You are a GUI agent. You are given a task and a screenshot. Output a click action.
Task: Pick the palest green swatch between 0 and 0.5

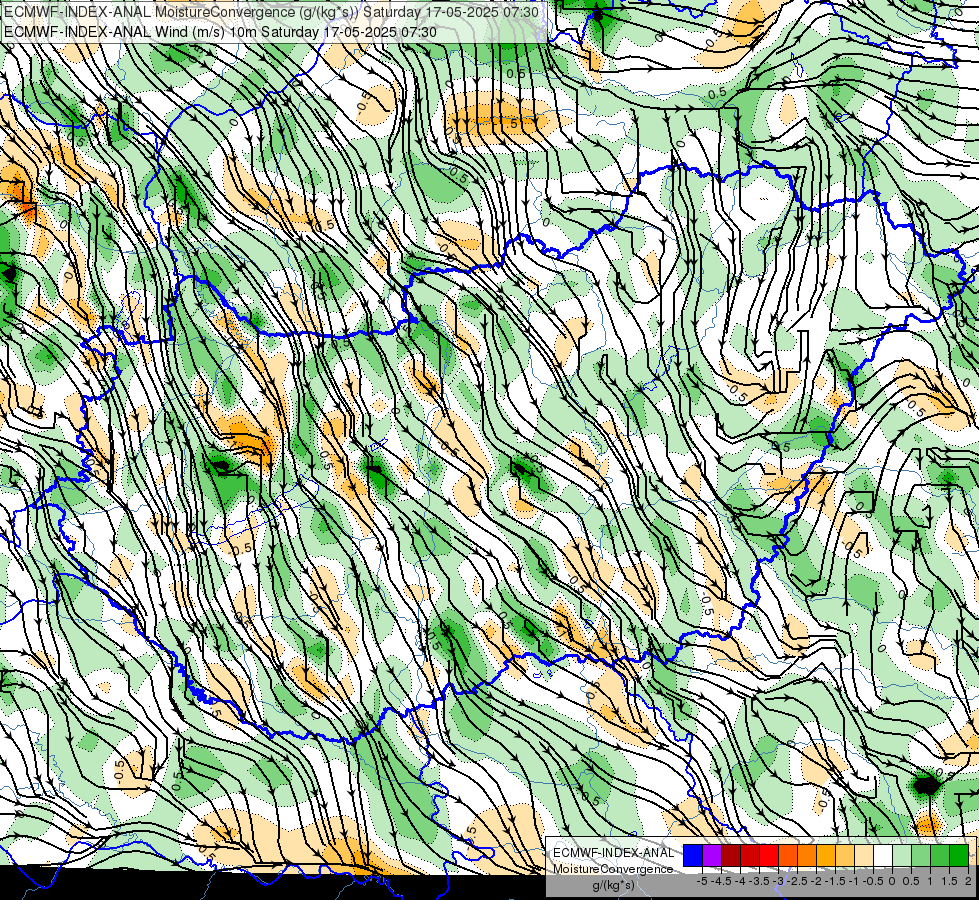902,855
